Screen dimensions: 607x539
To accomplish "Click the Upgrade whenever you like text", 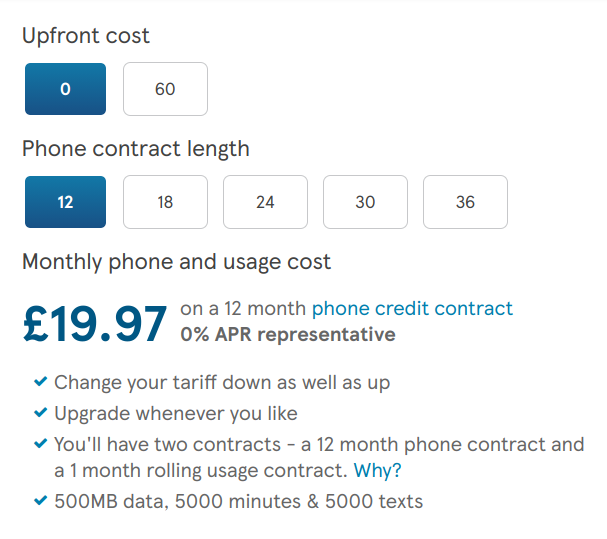I will (176, 413).
